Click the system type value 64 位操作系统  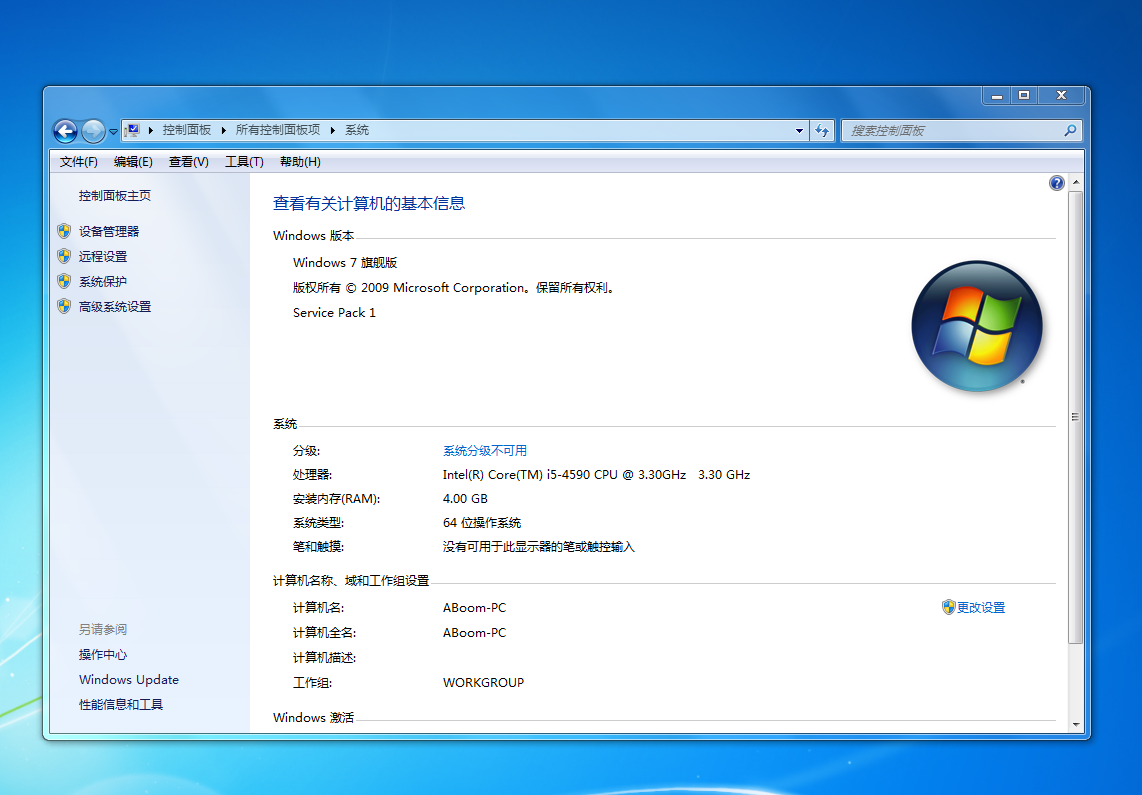click(x=482, y=523)
